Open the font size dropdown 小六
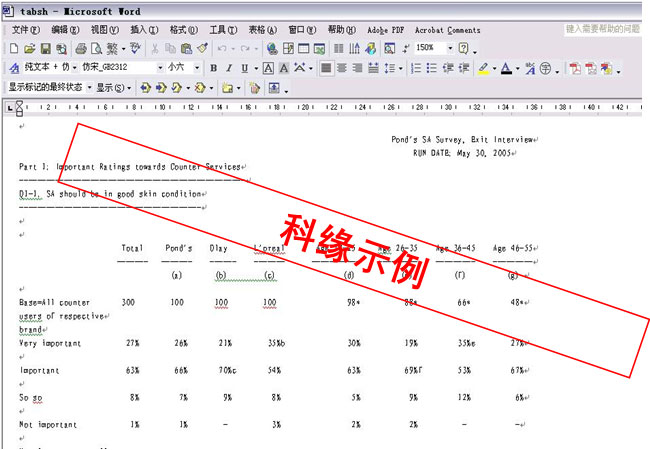 (197, 68)
